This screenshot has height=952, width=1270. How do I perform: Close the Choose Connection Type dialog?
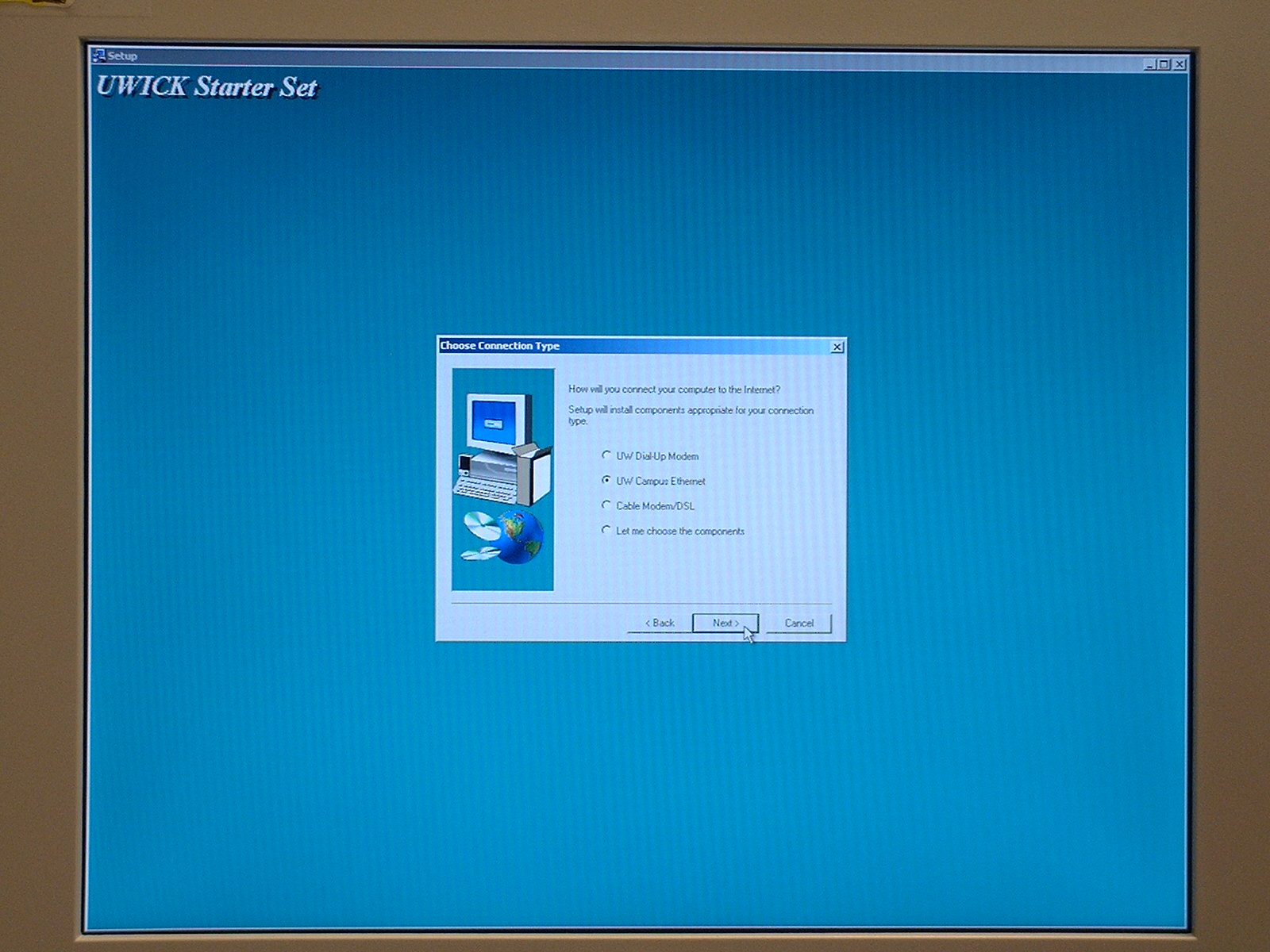pos(837,347)
